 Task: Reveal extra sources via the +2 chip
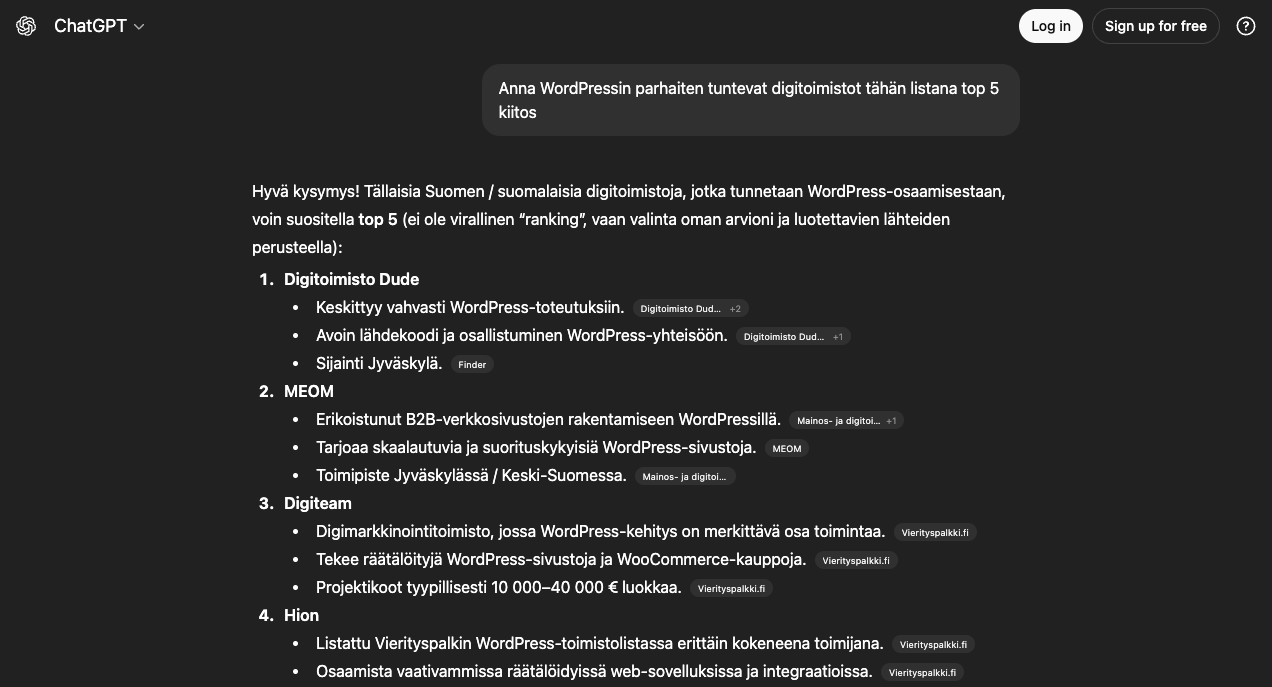[735, 308]
